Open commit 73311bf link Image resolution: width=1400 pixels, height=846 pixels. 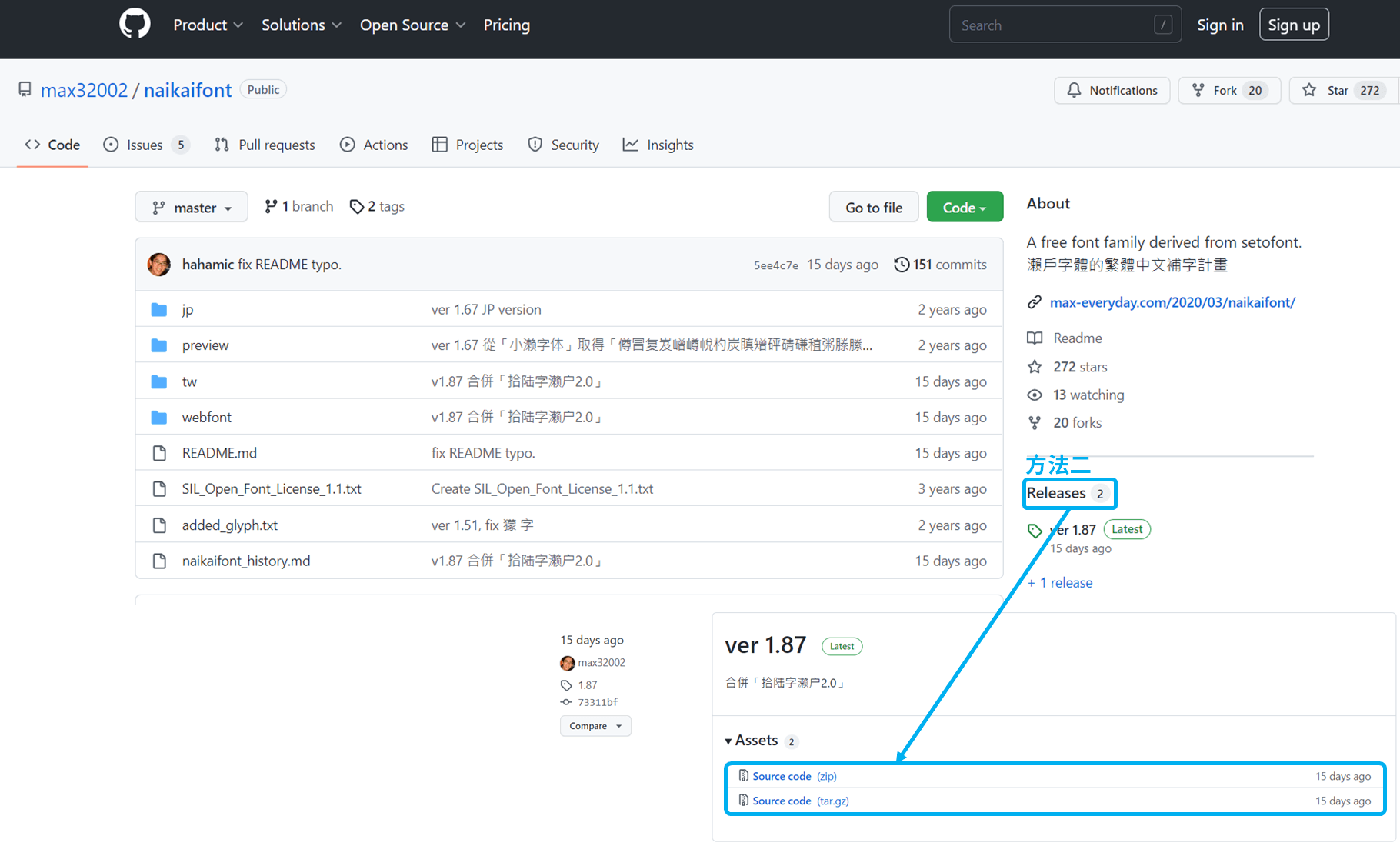tap(598, 702)
